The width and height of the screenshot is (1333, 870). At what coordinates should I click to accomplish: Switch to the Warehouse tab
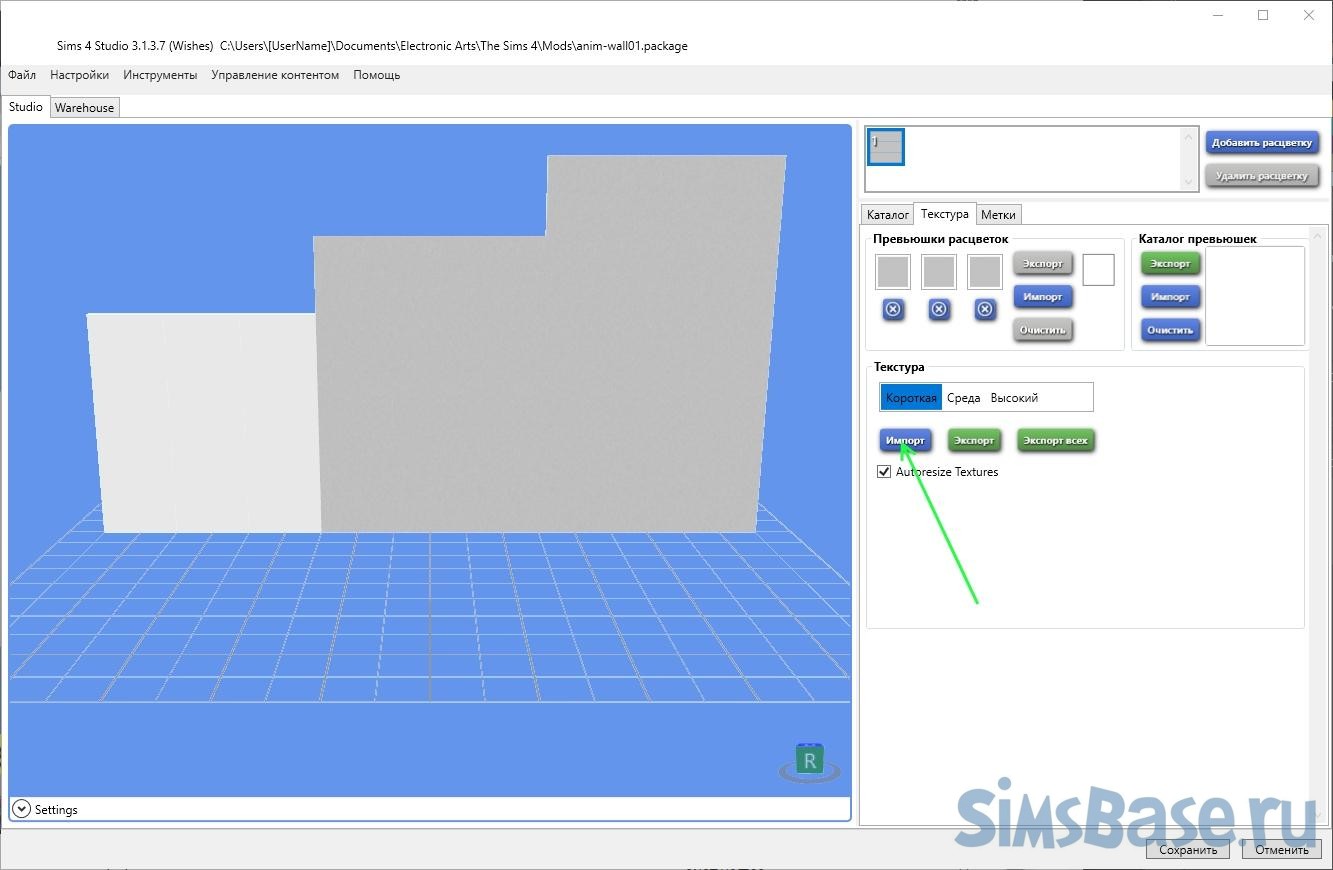[x=84, y=108]
